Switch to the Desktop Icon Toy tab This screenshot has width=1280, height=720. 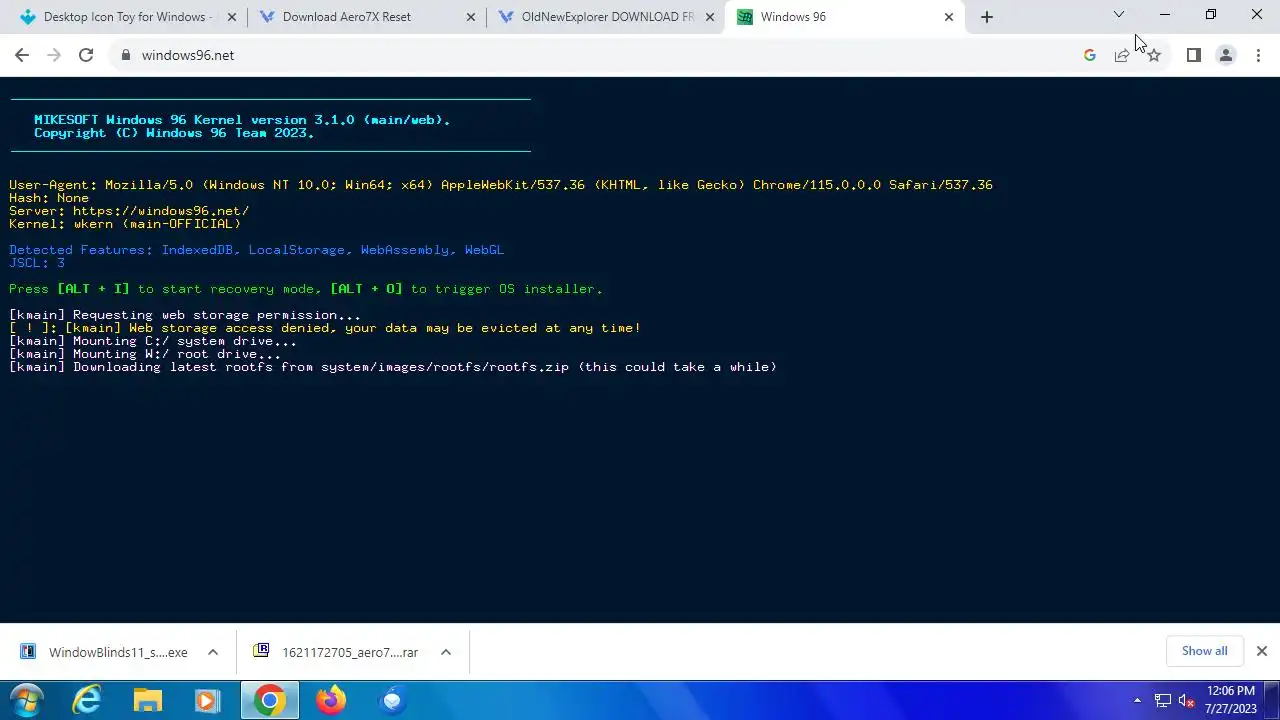click(125, 17)
